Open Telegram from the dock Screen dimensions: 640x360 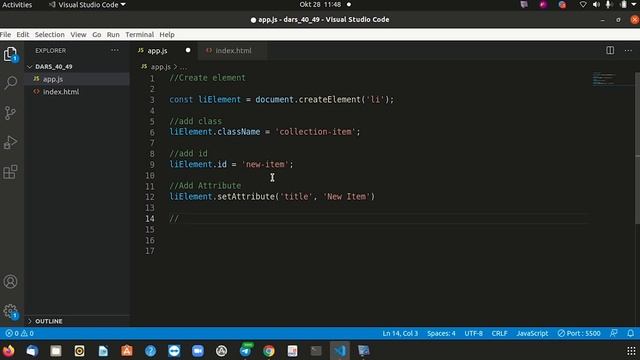[x=245, y=351]
